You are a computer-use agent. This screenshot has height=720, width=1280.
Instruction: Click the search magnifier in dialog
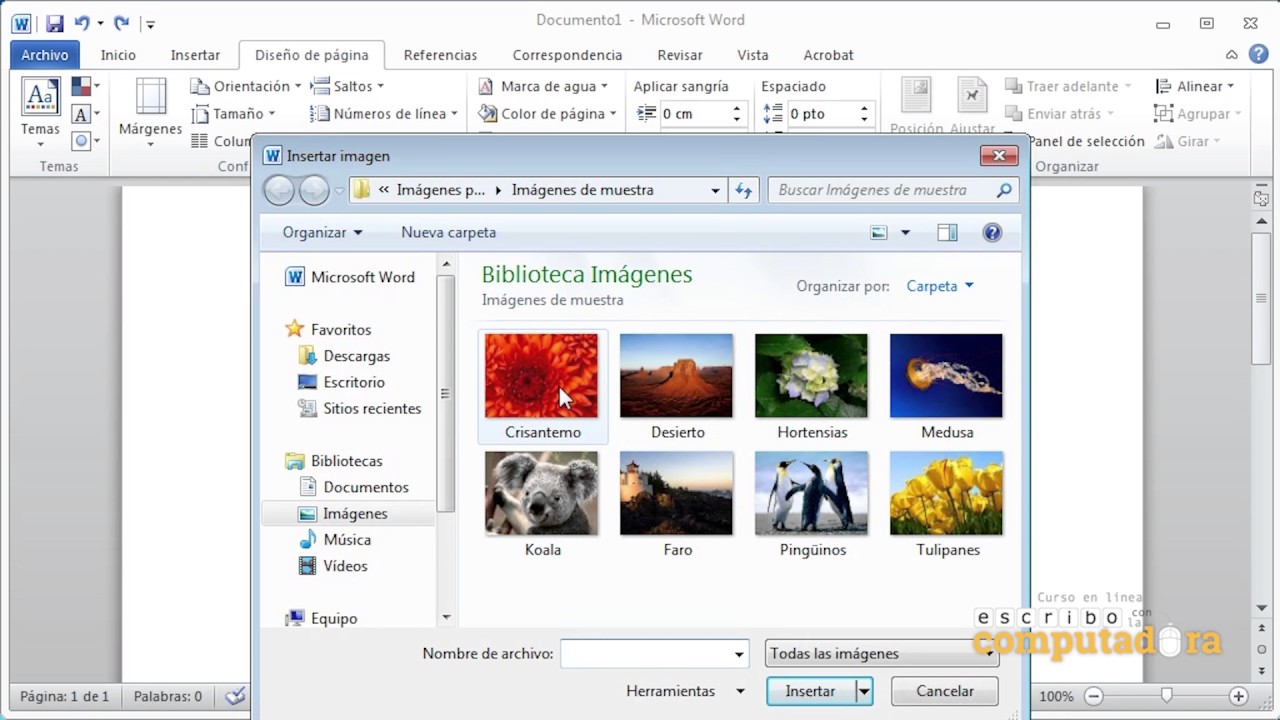click(1004, 190)
